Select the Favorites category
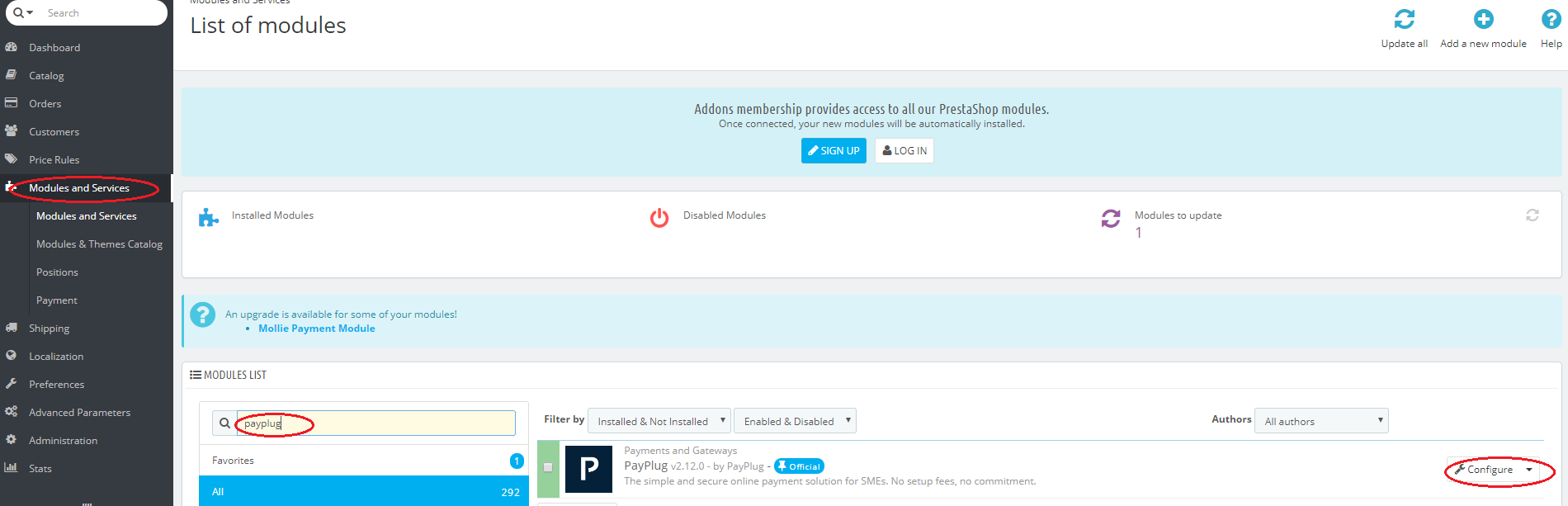The width and height of the screenshot is (1568, 506). click(x=364, y=461)
